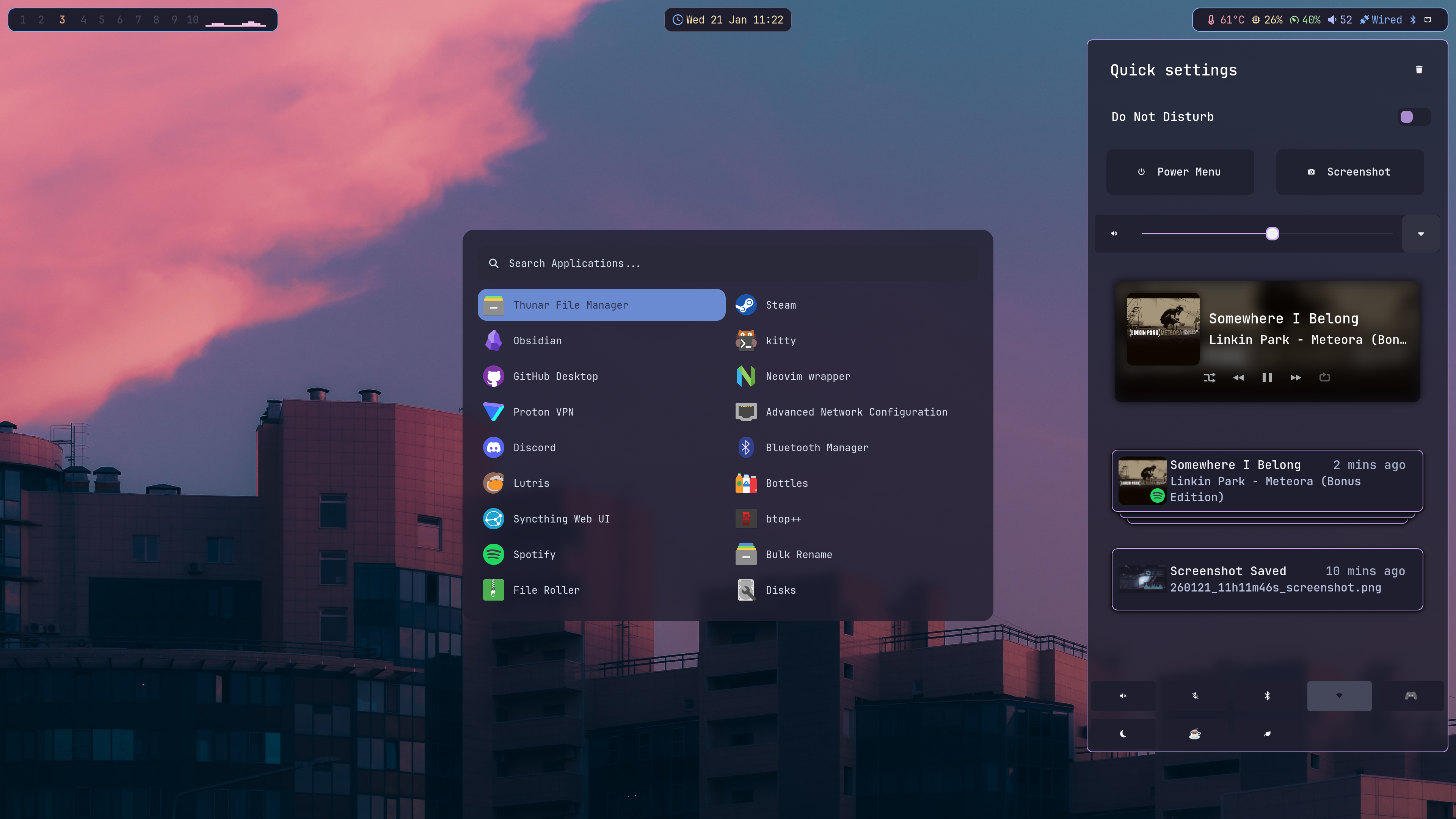Screen dimensions: 1456x819
Task: Open Bluetooth Manager in the launcher
Action: [x=854, y=448]
